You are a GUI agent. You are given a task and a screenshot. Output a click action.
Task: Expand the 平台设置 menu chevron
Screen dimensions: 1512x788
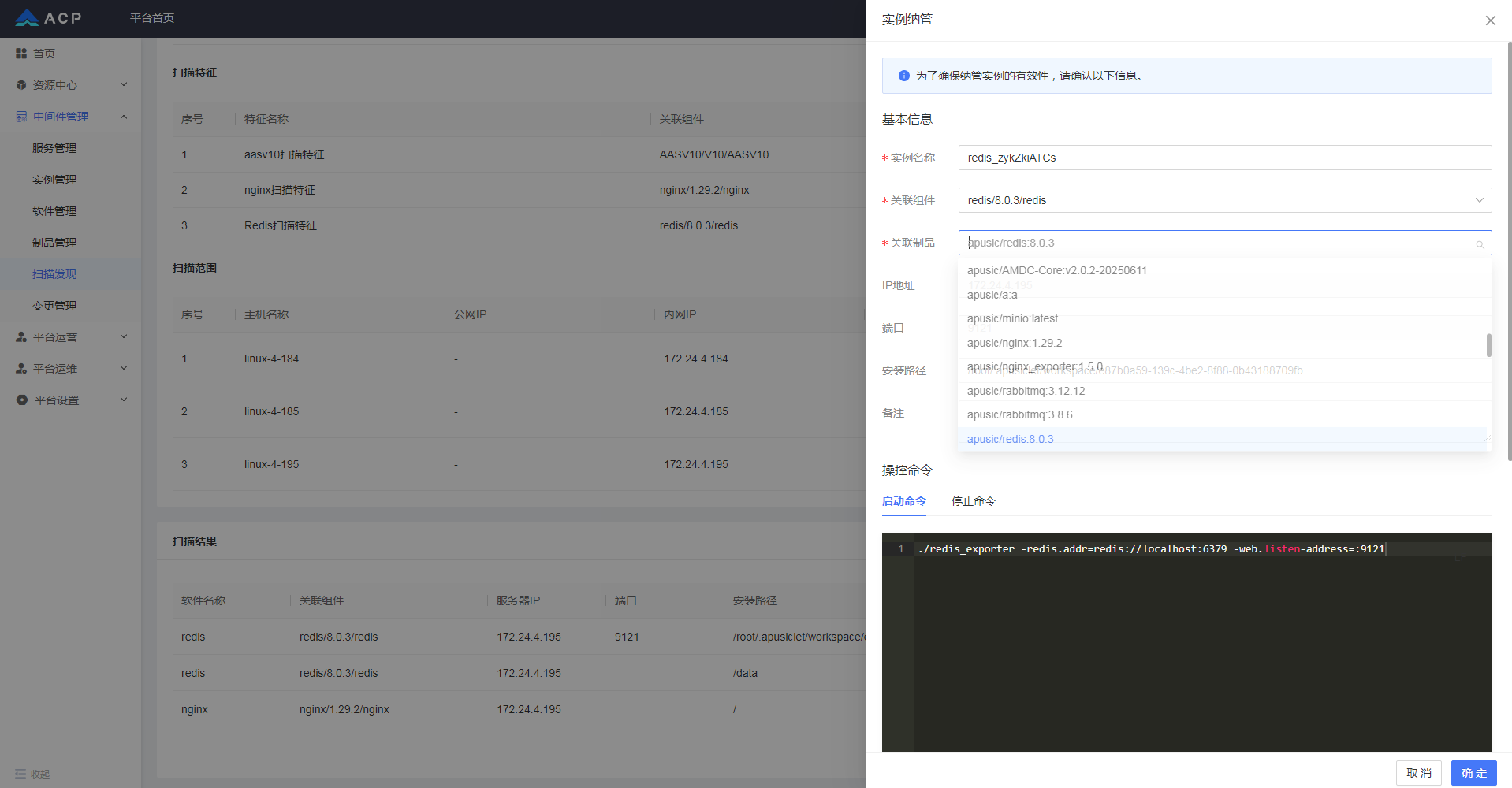[124, 400]
